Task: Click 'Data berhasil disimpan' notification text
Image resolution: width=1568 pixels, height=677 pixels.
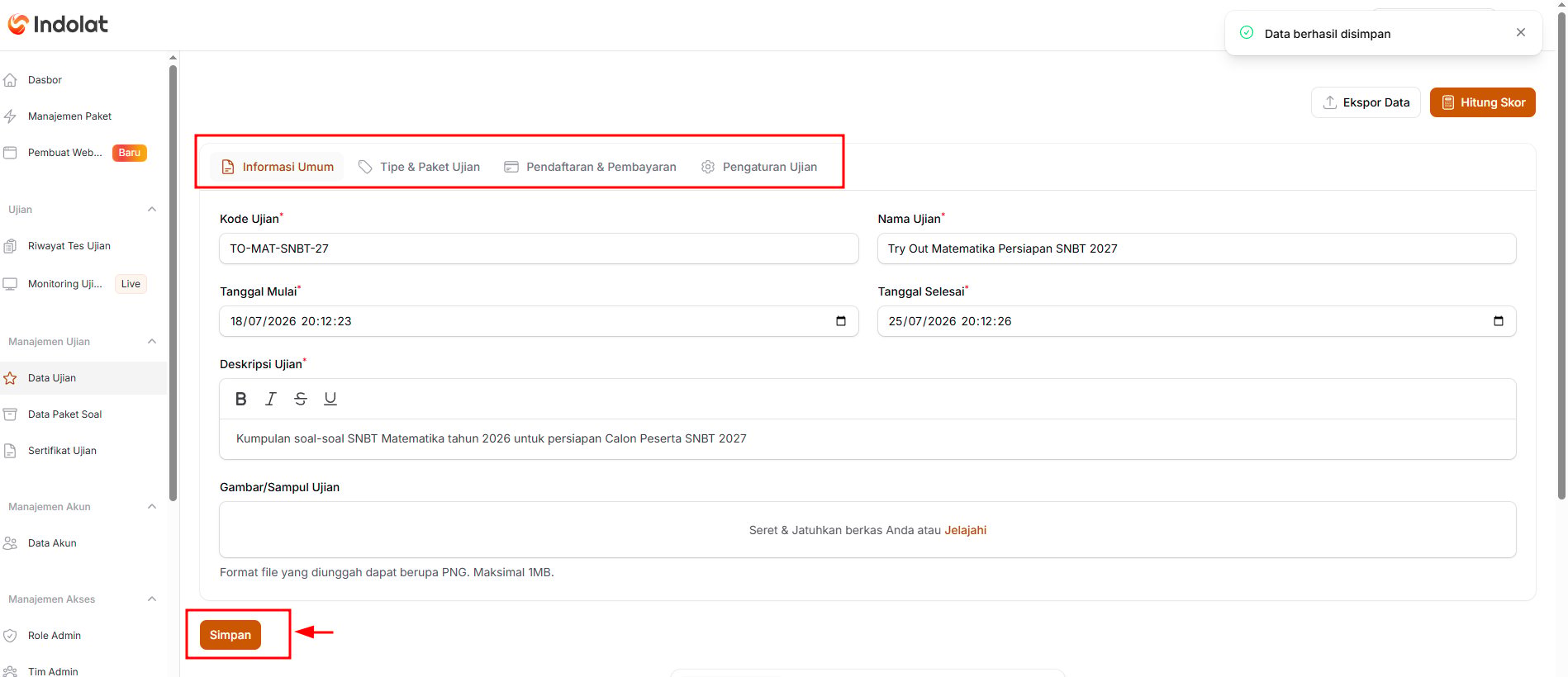Action: pyautogui.click(x=1328, y=34)
